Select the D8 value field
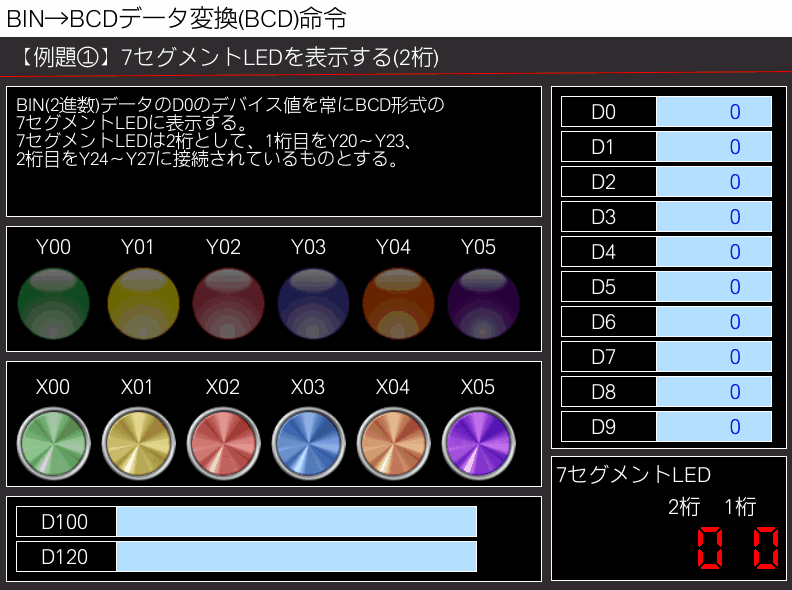 tap(714, 391)
